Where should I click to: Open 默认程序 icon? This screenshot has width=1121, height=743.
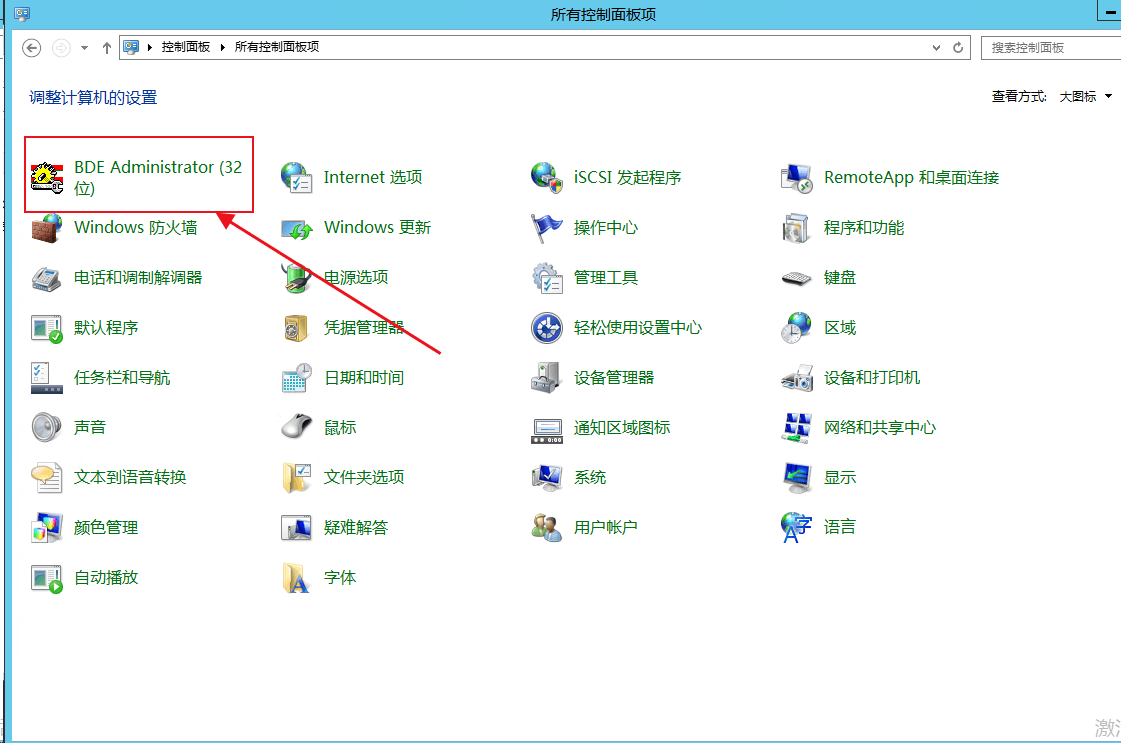(46, 328)
